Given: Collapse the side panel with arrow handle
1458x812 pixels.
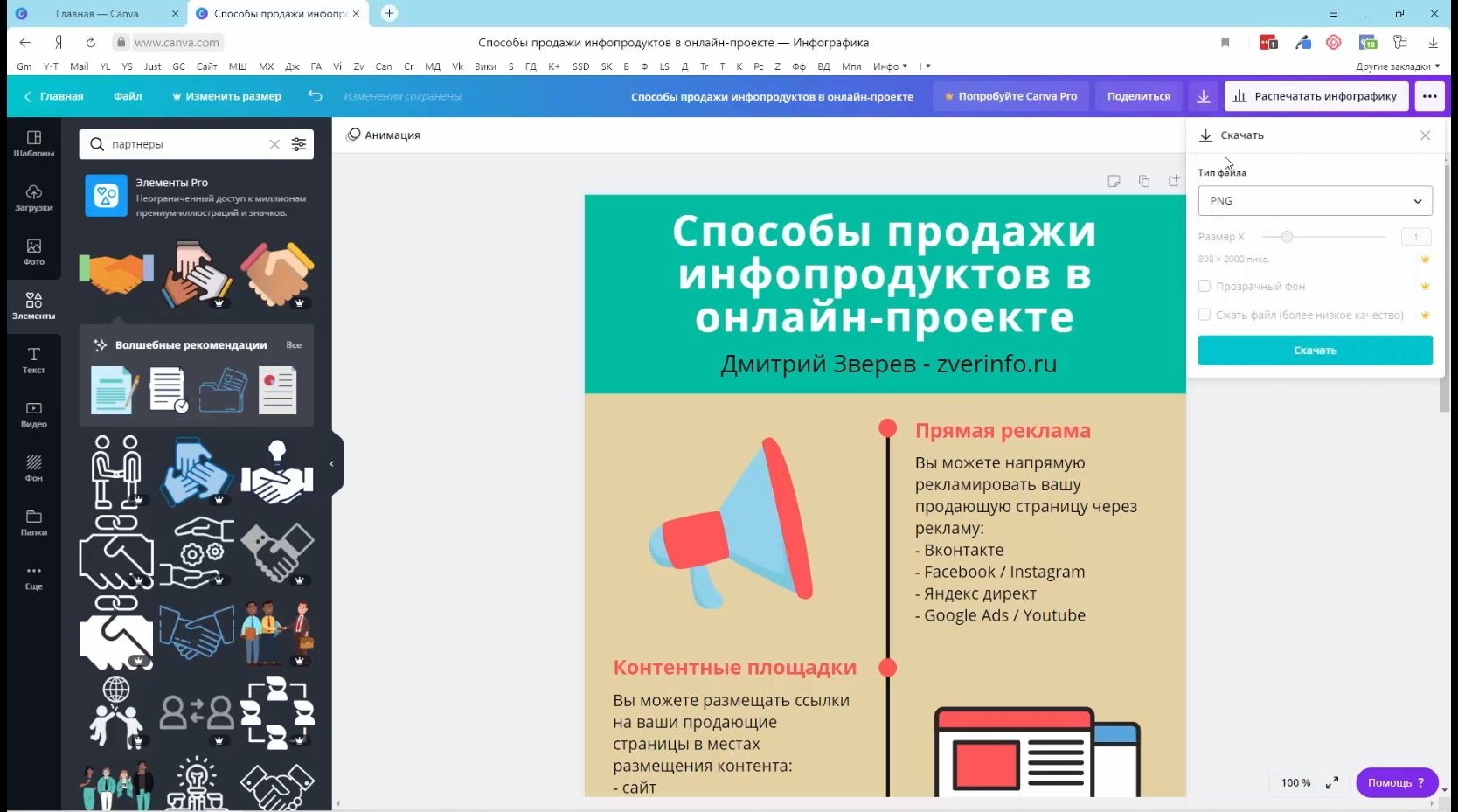Looking at the screenshot, I should click(x=332, y=464).
